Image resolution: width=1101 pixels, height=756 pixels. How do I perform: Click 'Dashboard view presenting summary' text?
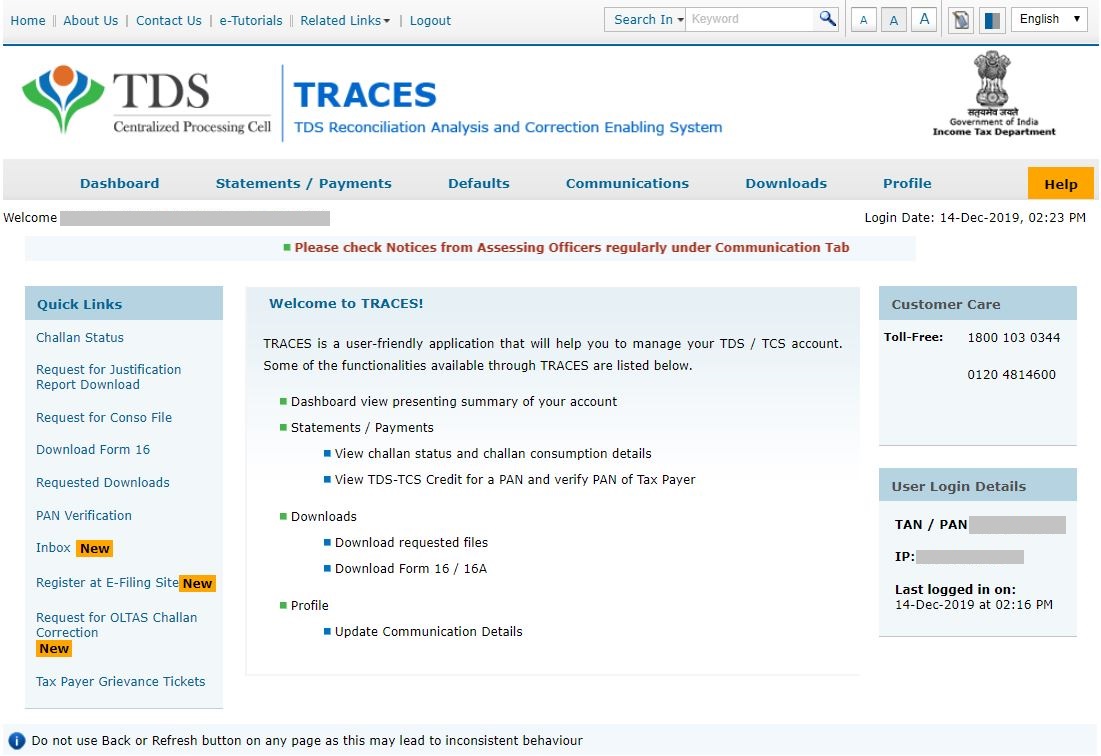click(454, 402)
